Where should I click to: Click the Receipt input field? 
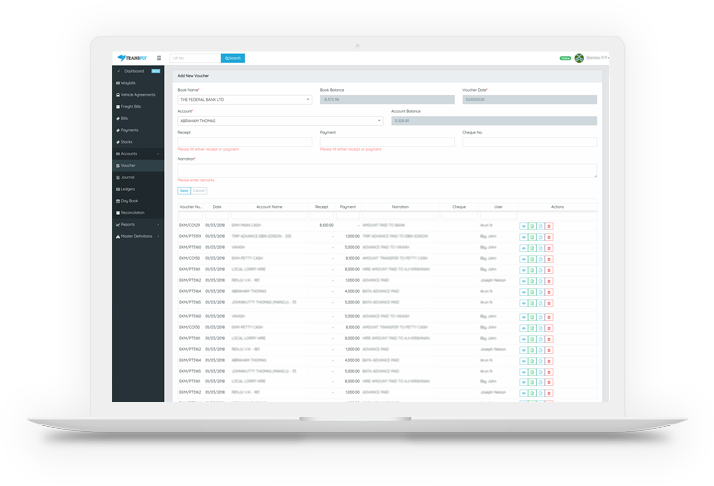[245, 142]
